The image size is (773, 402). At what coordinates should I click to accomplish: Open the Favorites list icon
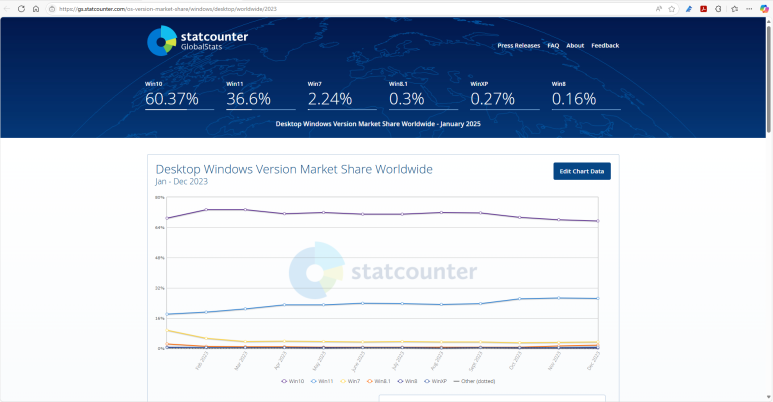click(x=734, y=8)
